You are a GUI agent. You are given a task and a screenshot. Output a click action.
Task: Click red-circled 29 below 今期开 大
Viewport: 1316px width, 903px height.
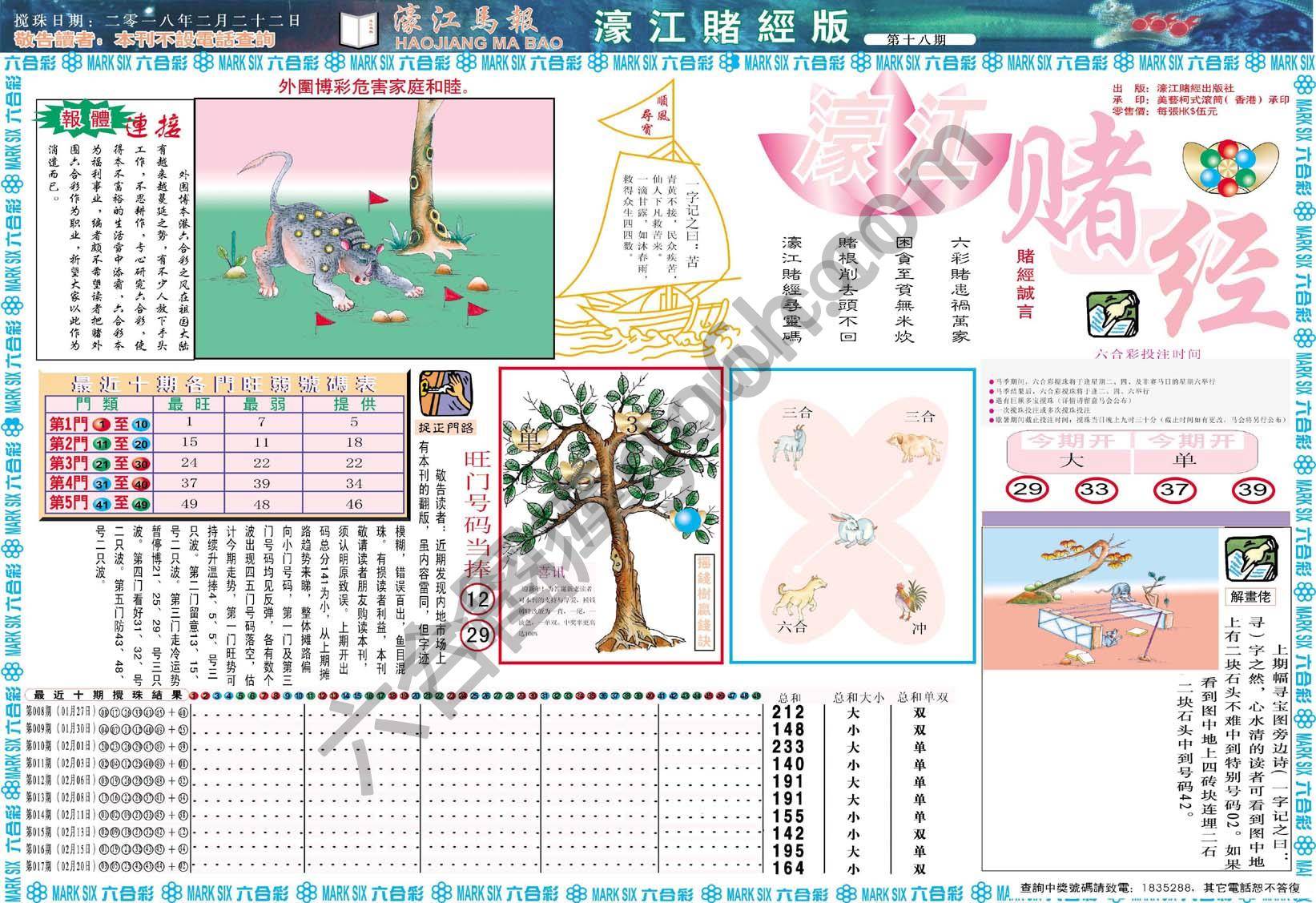pos(1028,490)
